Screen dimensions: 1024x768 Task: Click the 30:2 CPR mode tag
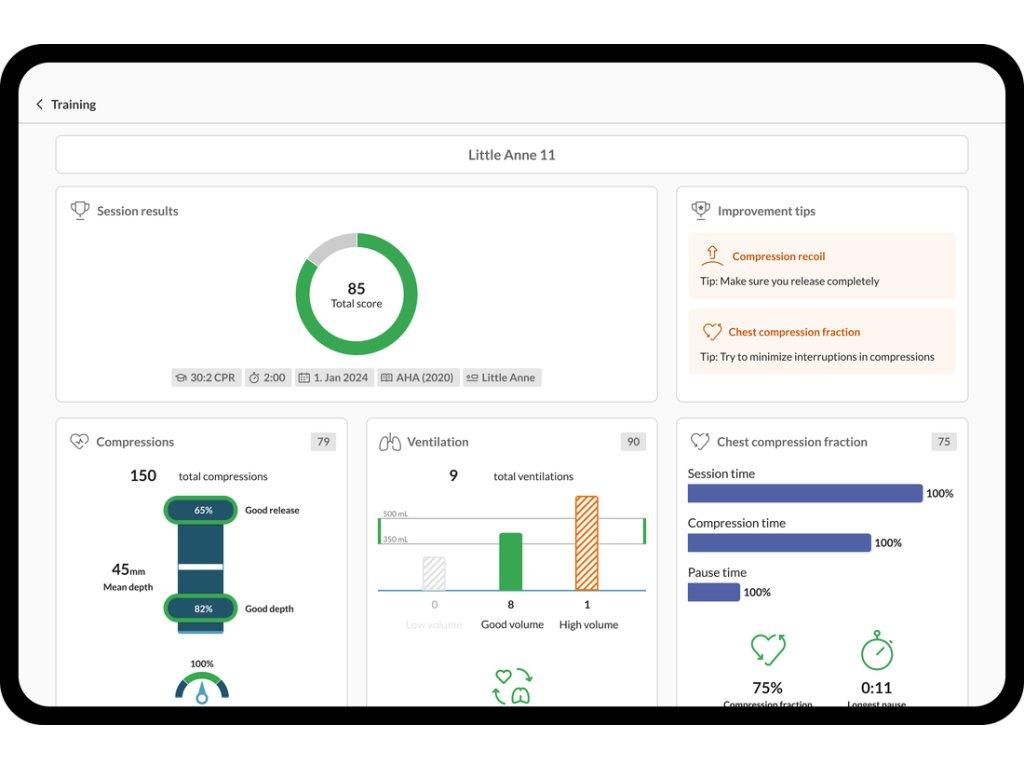point(206,377)
